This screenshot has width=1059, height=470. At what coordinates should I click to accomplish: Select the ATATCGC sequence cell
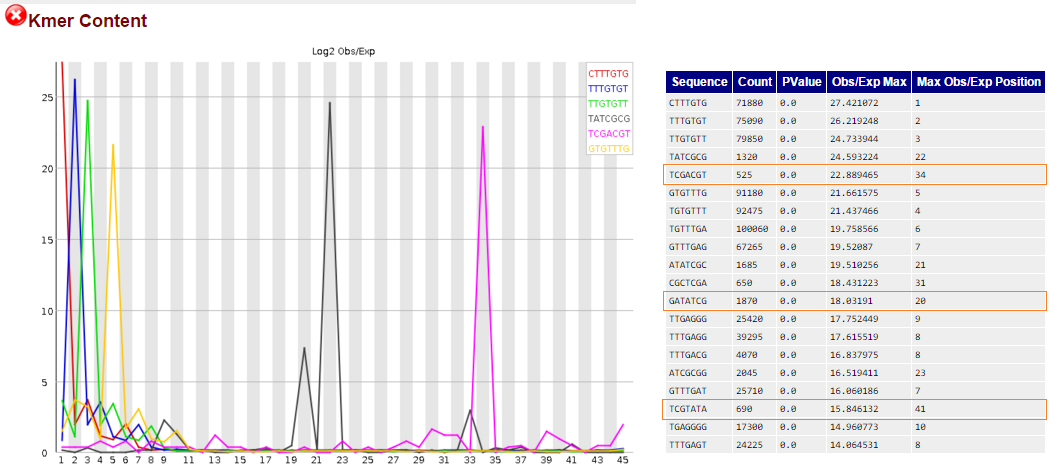point(699,264)
